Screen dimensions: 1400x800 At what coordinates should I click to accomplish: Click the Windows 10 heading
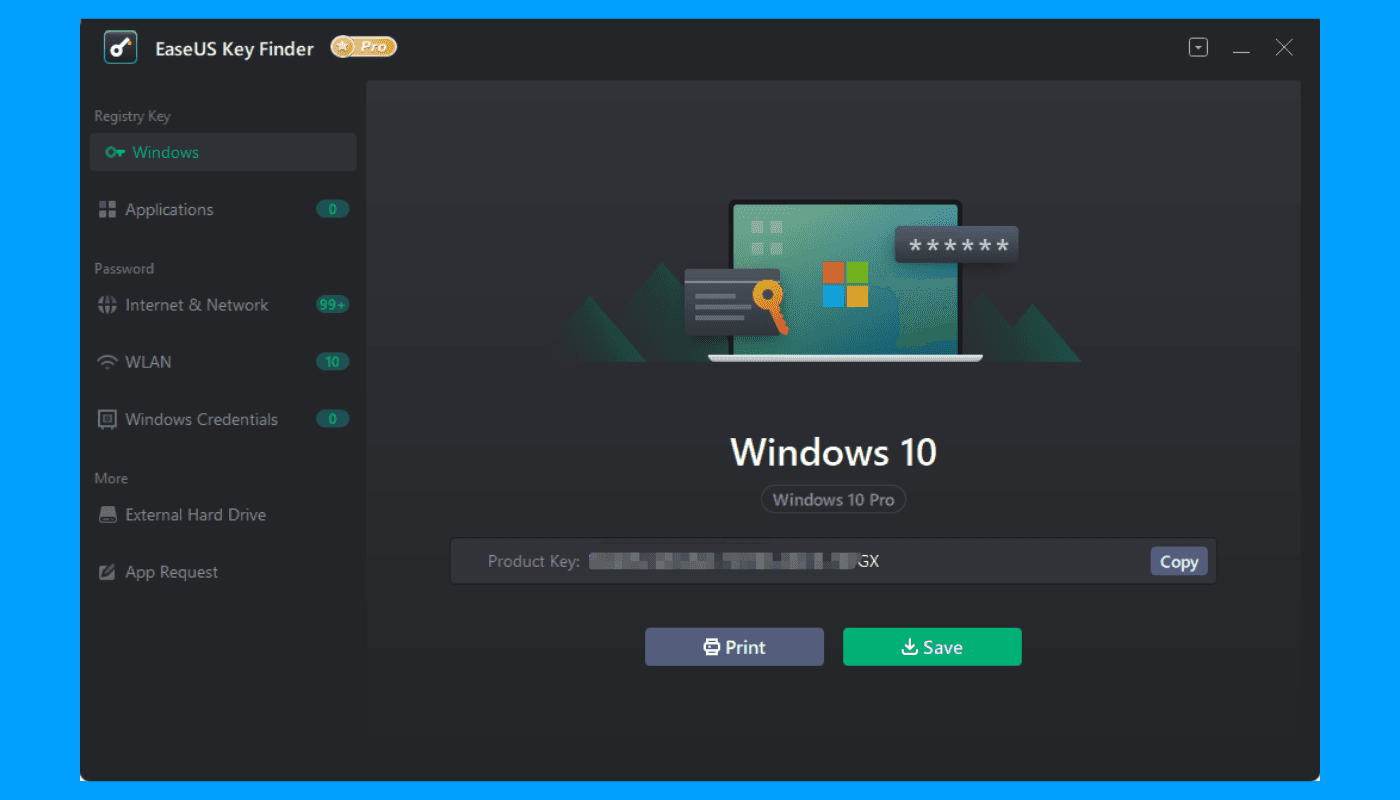[833, 452]
